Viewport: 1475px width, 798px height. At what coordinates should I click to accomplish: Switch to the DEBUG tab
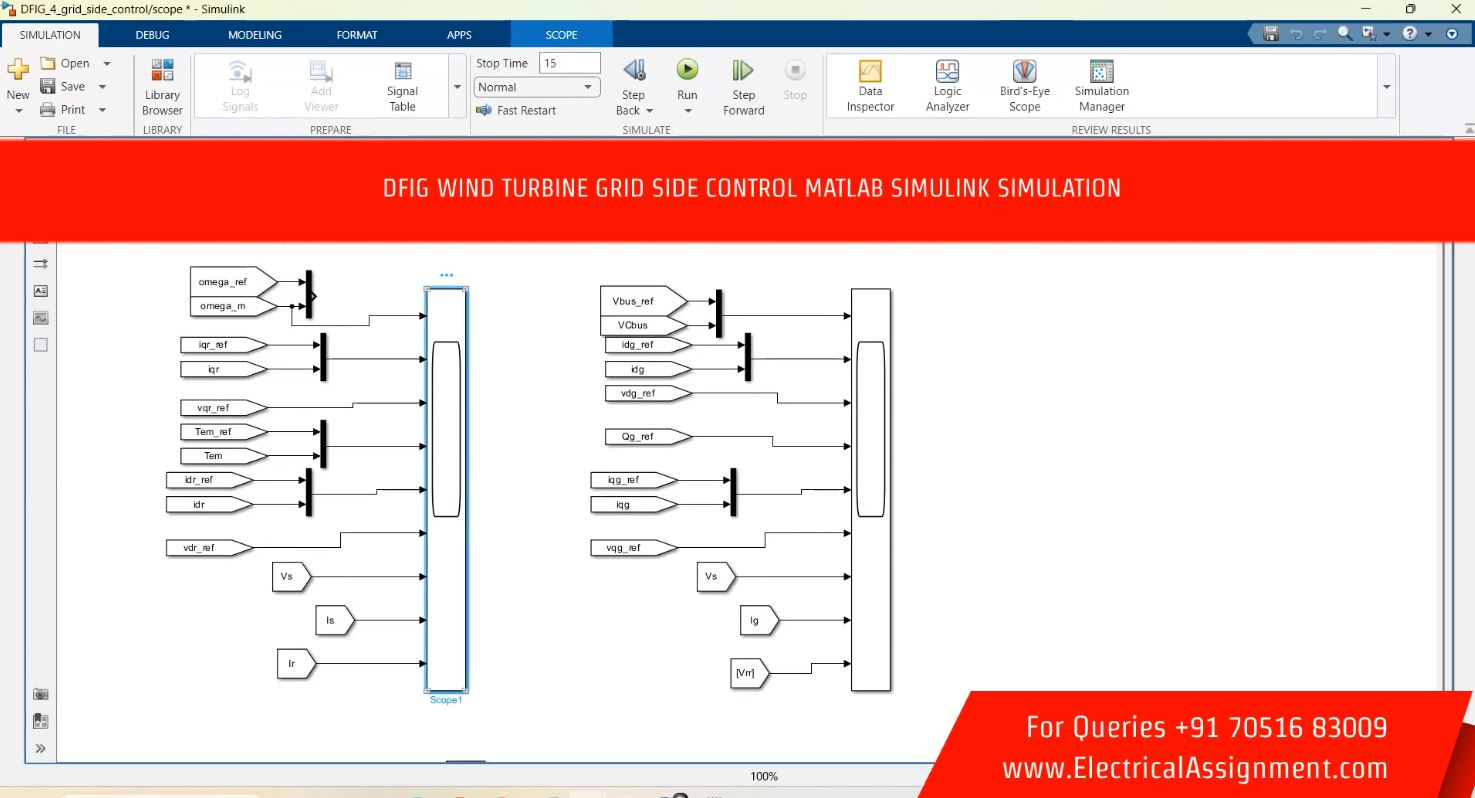153,35
